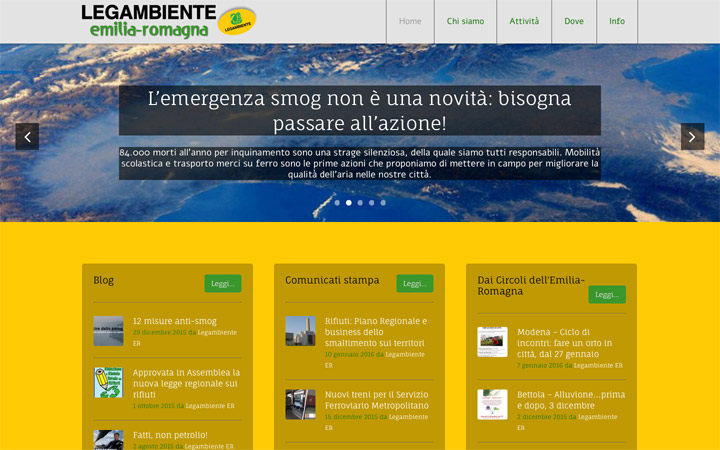Click the Dai Circoli dell'Emilia-Romagna heading

[531, 286]
